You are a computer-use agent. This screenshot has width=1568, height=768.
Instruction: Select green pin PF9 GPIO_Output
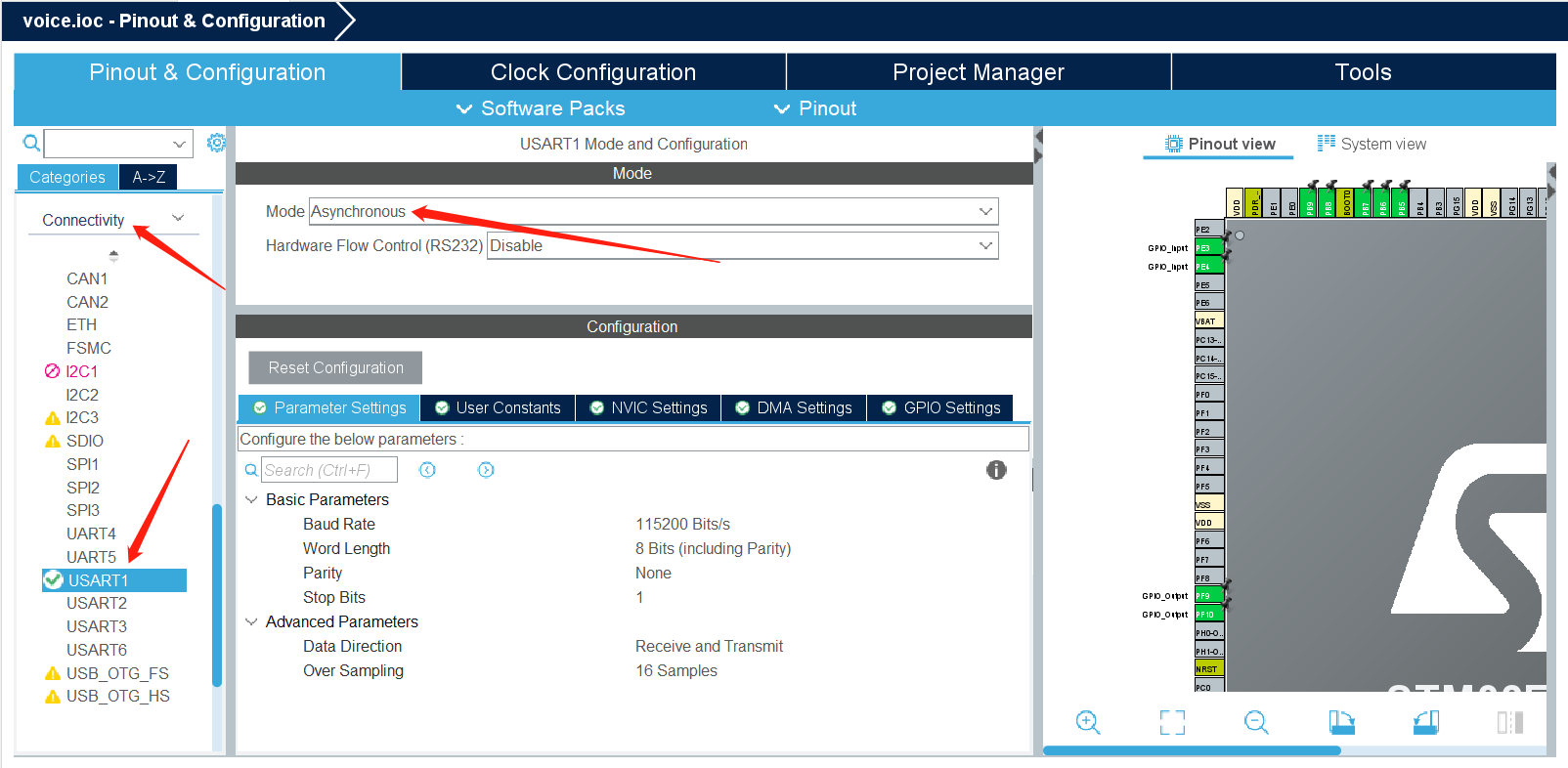1209,596
